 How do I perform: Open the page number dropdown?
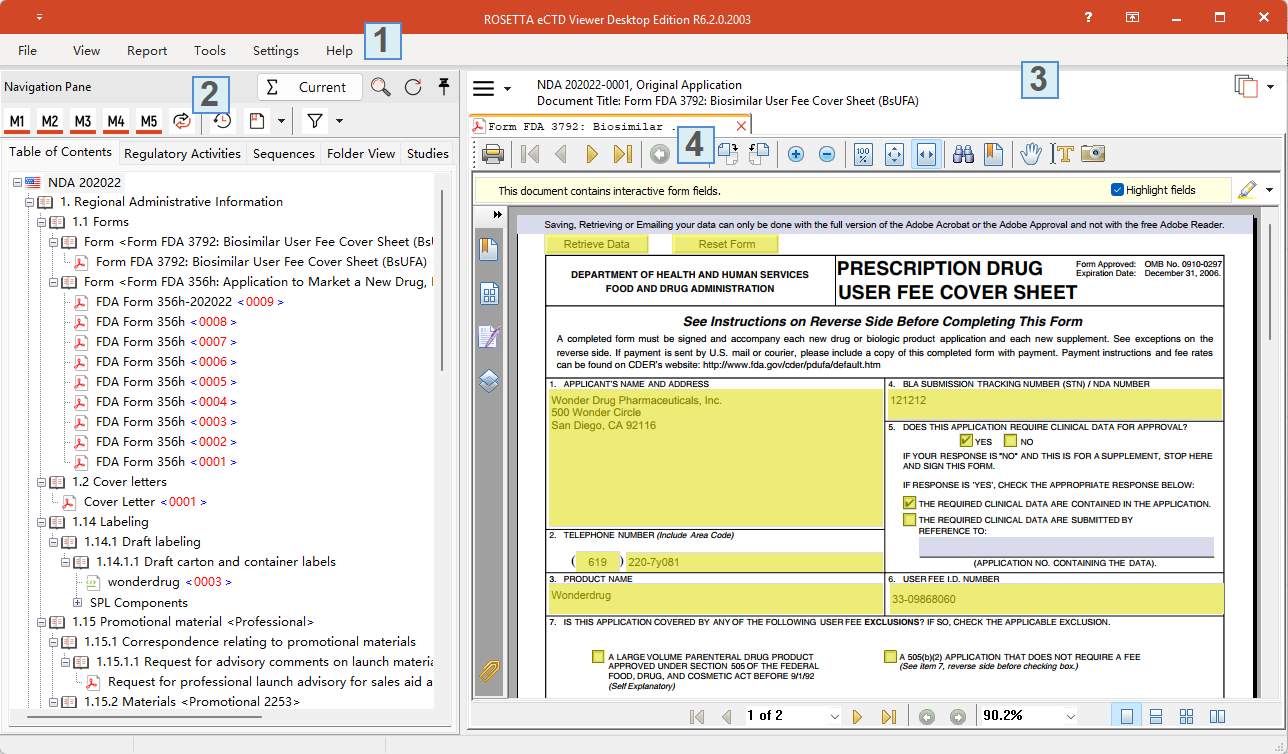(x=835, y=716)
